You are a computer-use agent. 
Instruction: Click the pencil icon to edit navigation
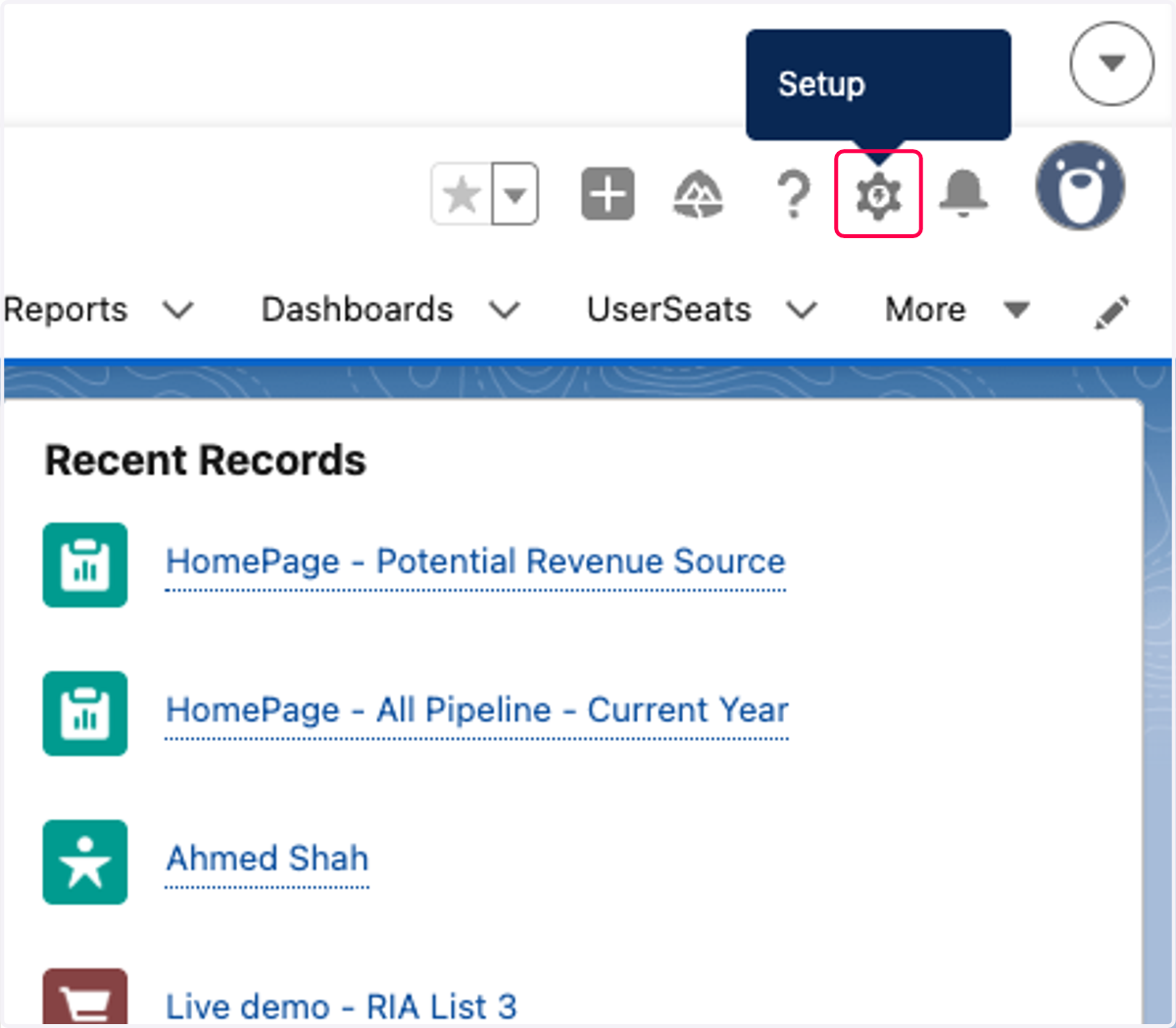pyautogui.click(x=1111, y=312)
